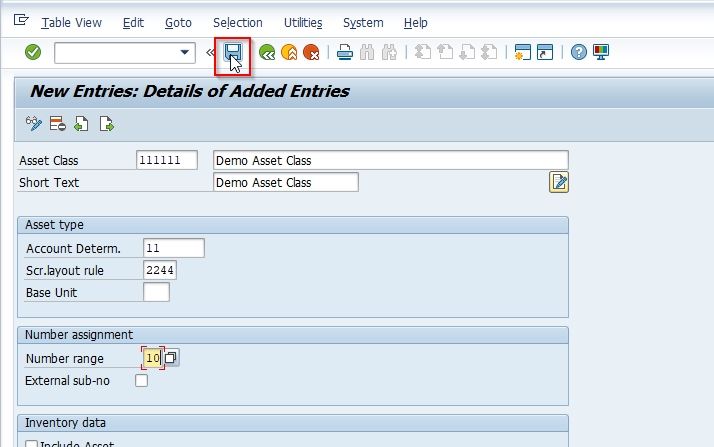714x447 pixels.
Task: Go to first page icon
Action: click(x=423, y=53)
